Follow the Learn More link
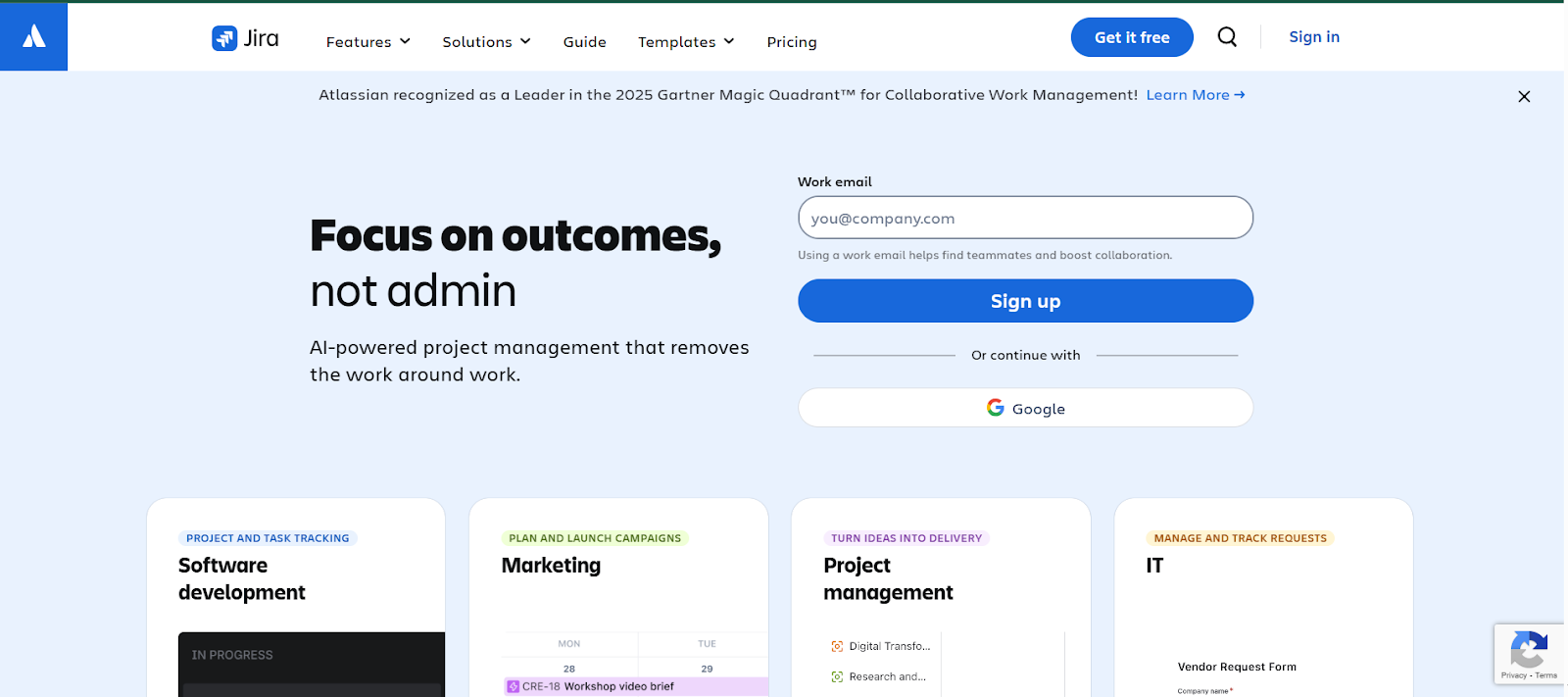This screenshot has height=697, width=1568. tap(1196, 95)
